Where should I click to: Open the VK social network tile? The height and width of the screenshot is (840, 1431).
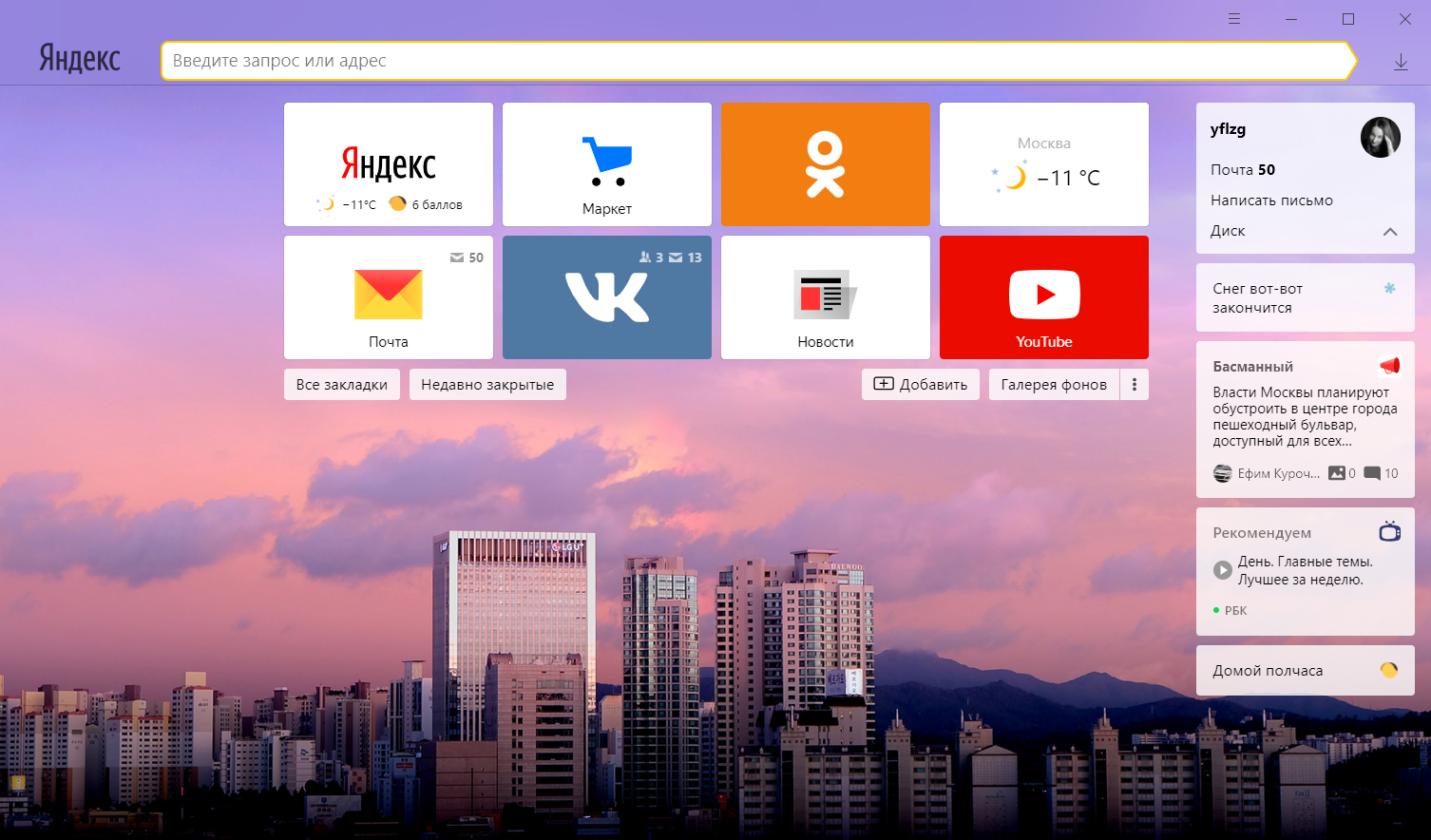[606, 297]
